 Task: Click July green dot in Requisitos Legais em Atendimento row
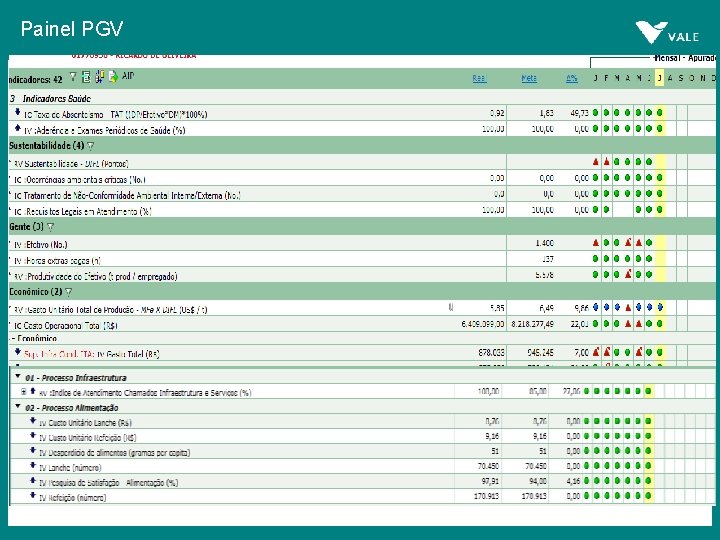click(x=659, y=209)
